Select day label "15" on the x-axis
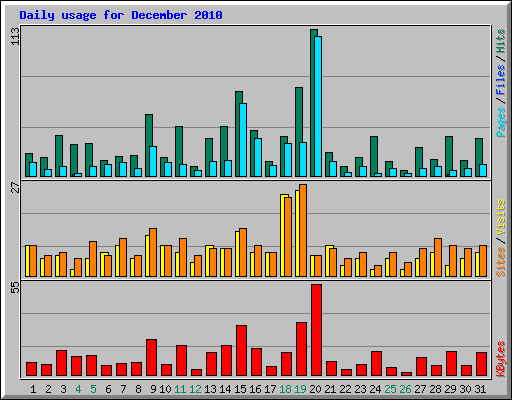 (x=240, y=389)
